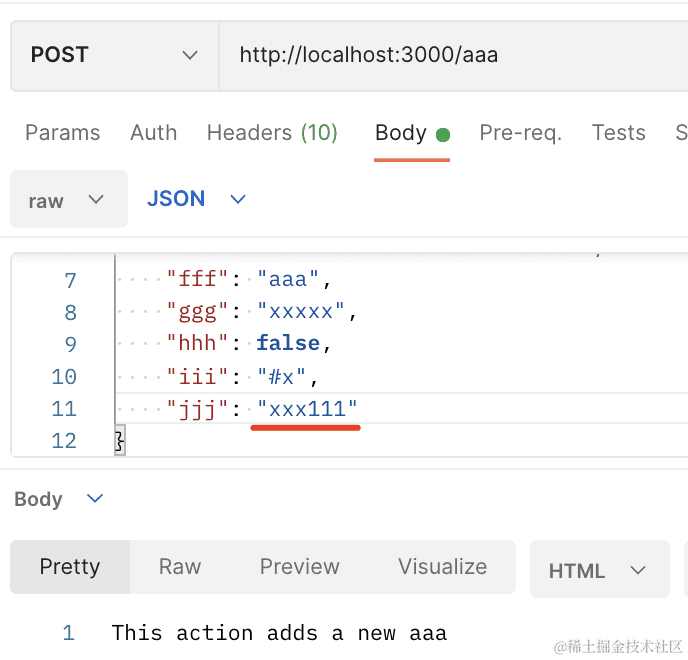688x660 pixels.
Task: Go to the Pre-req. tab
Action: [x=520, y=133]
